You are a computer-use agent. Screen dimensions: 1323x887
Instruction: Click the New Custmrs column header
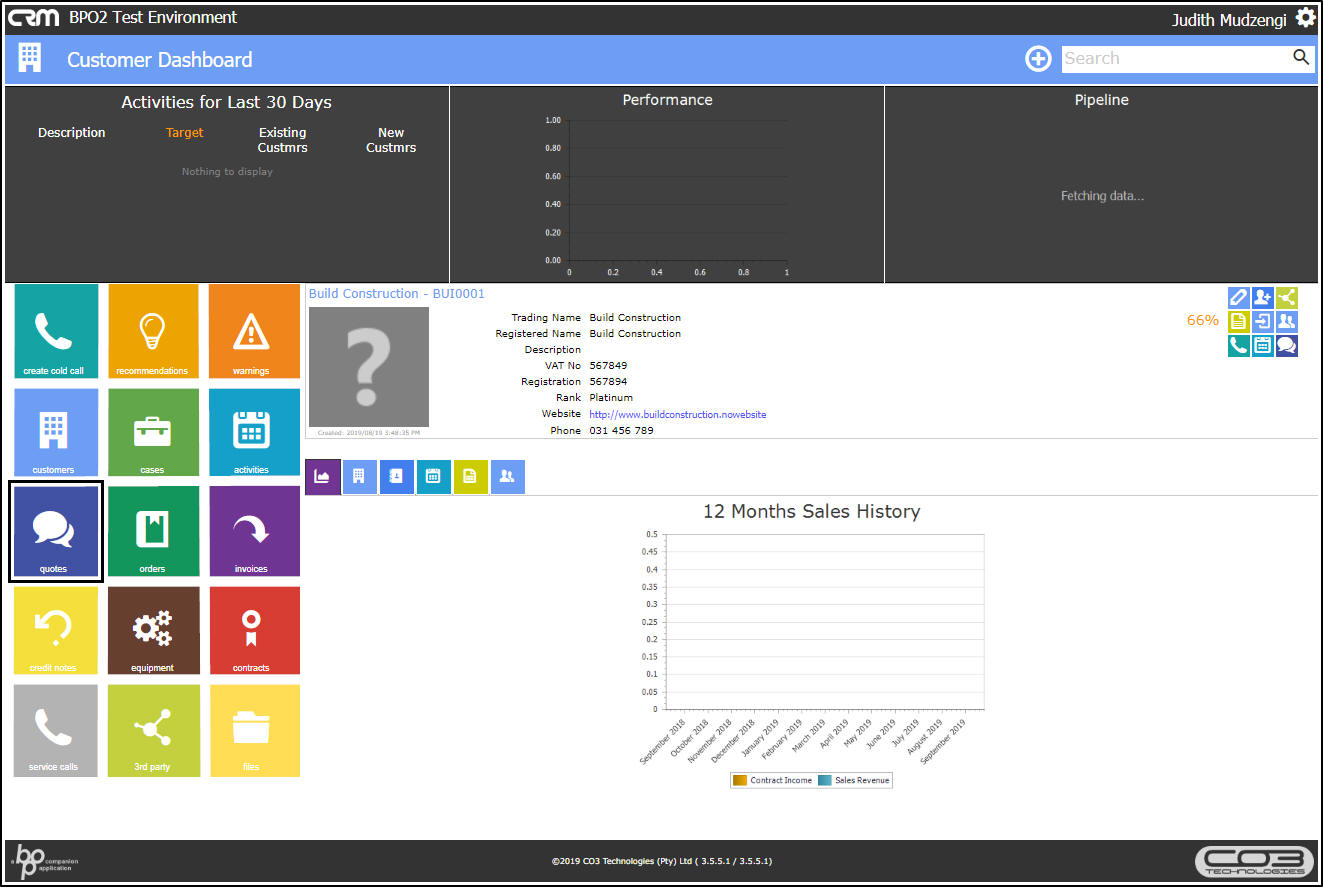(x=391, y=140)
